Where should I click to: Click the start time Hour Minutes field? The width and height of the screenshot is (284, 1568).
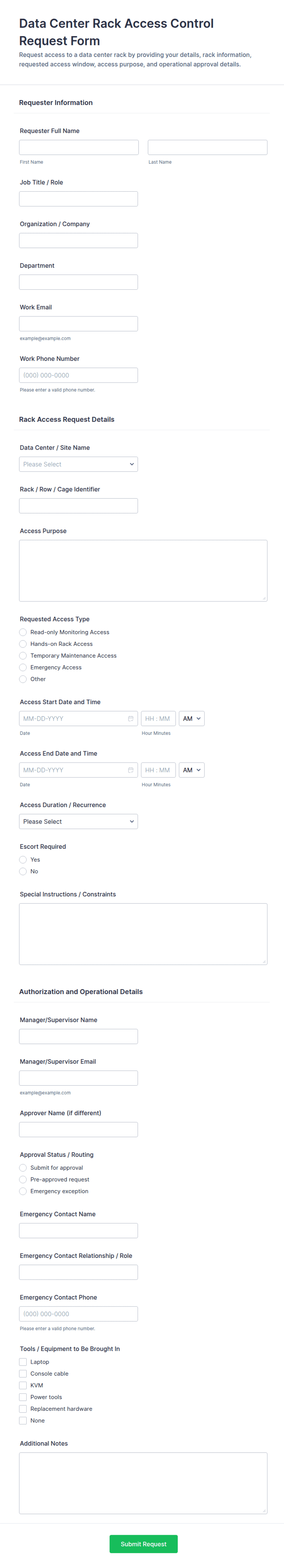point(158,719)
